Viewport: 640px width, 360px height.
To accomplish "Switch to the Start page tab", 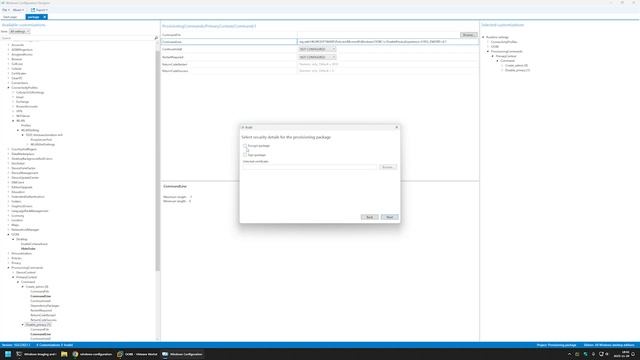I will tap(10, 17).
